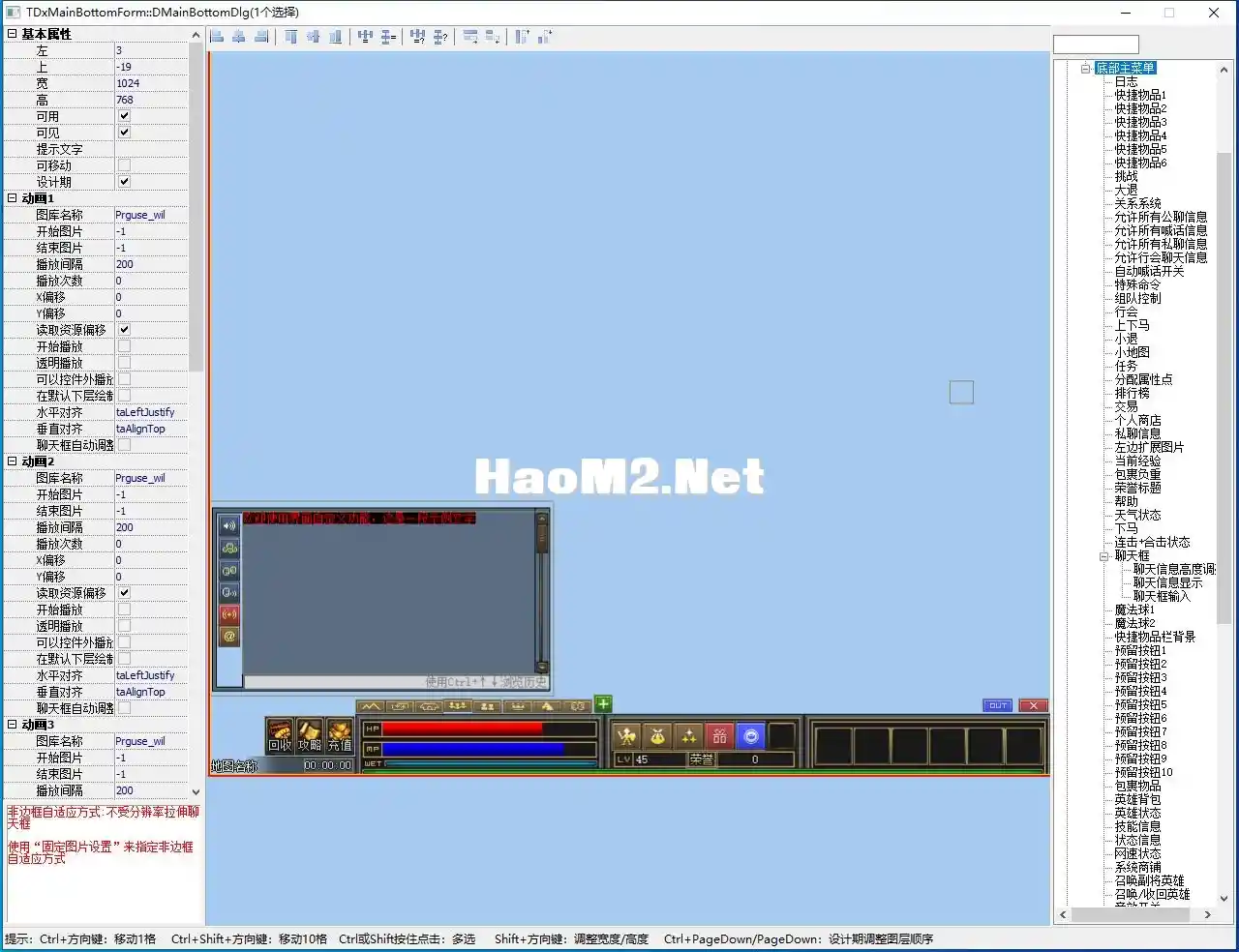Click the red broadcast icon in chat box
The height and width of the screenshot is (952, 1239).
coord(229,614)
